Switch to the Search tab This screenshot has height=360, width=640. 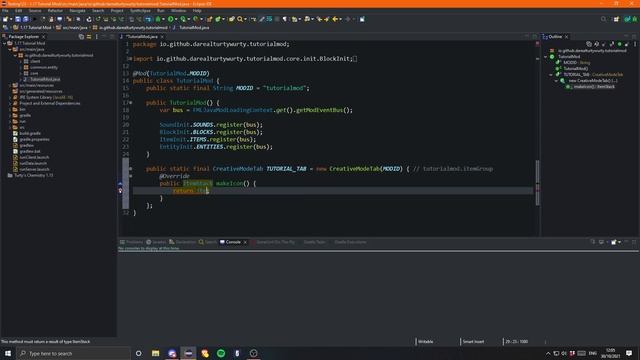pos(208,242)
